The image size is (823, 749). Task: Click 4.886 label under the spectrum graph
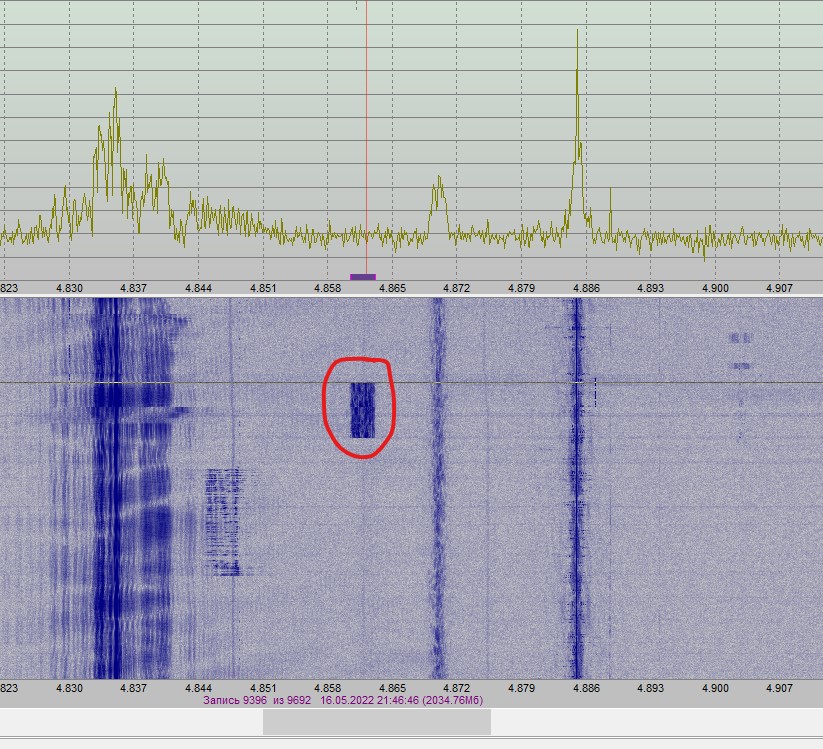586,288
